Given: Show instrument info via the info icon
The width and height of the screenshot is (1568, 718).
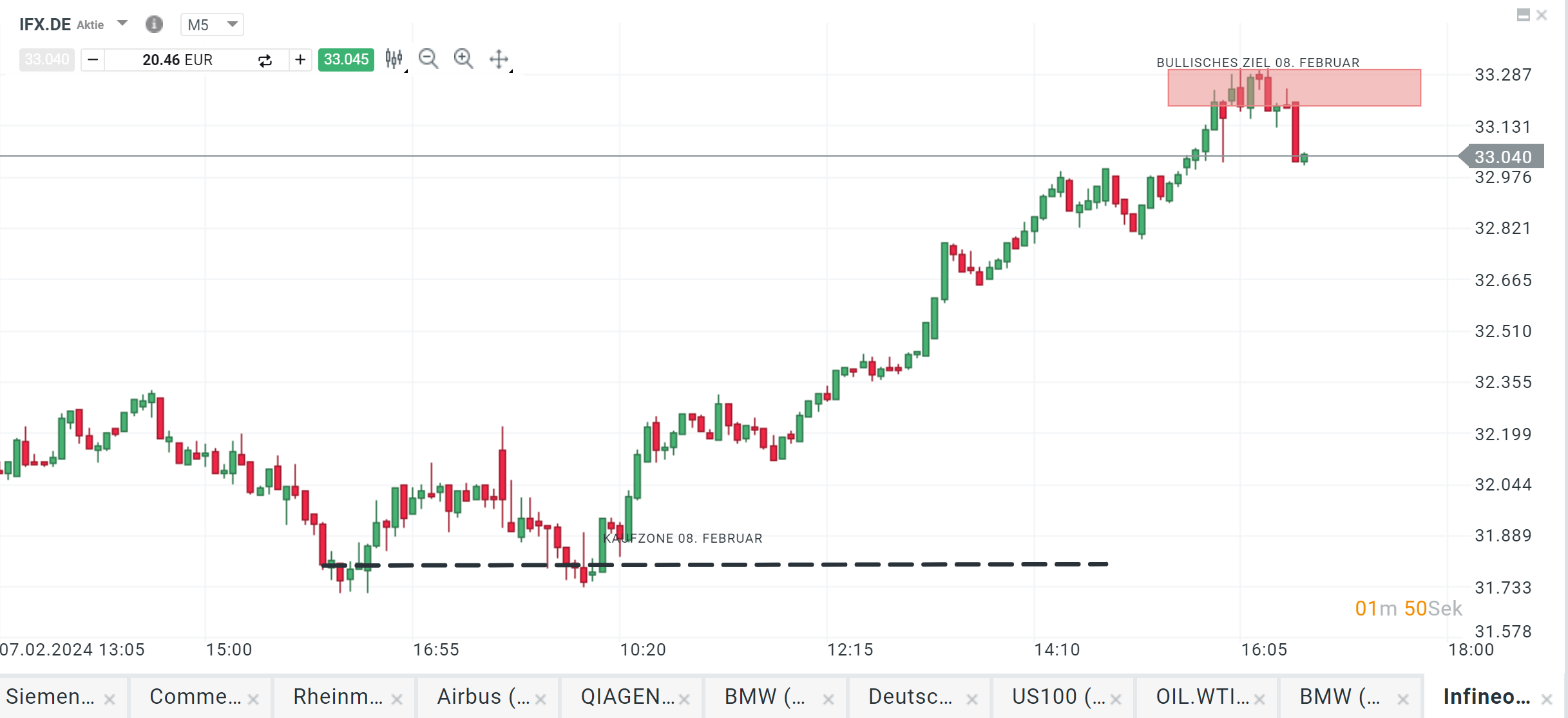Looking at the screenshot, I should [x=154, y=24].
